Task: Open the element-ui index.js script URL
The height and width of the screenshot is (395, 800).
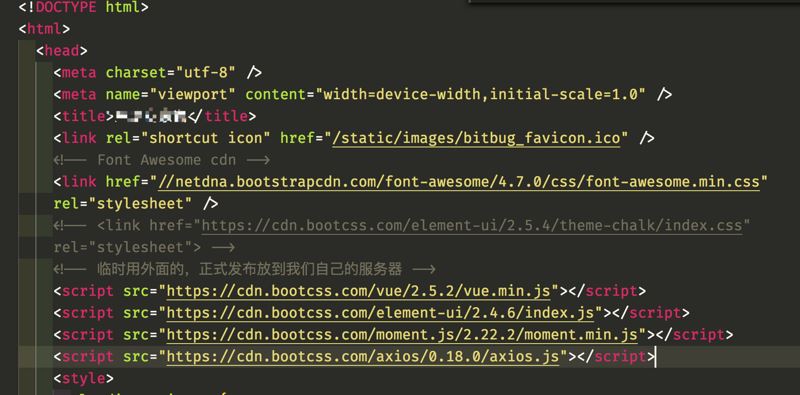Action: point(381,313)
